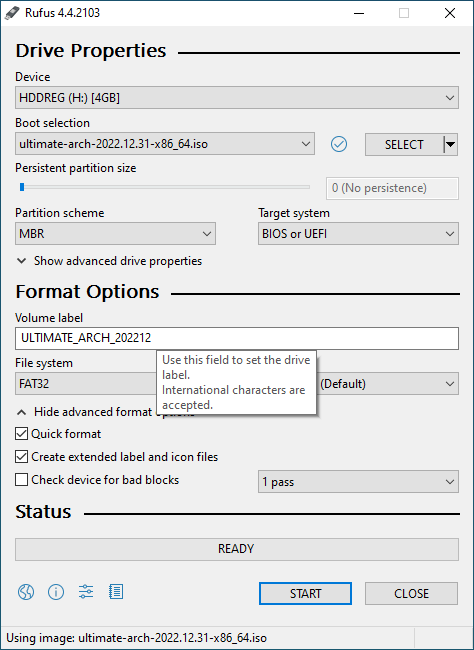Open language selection via globe icon

click(26, 592)
